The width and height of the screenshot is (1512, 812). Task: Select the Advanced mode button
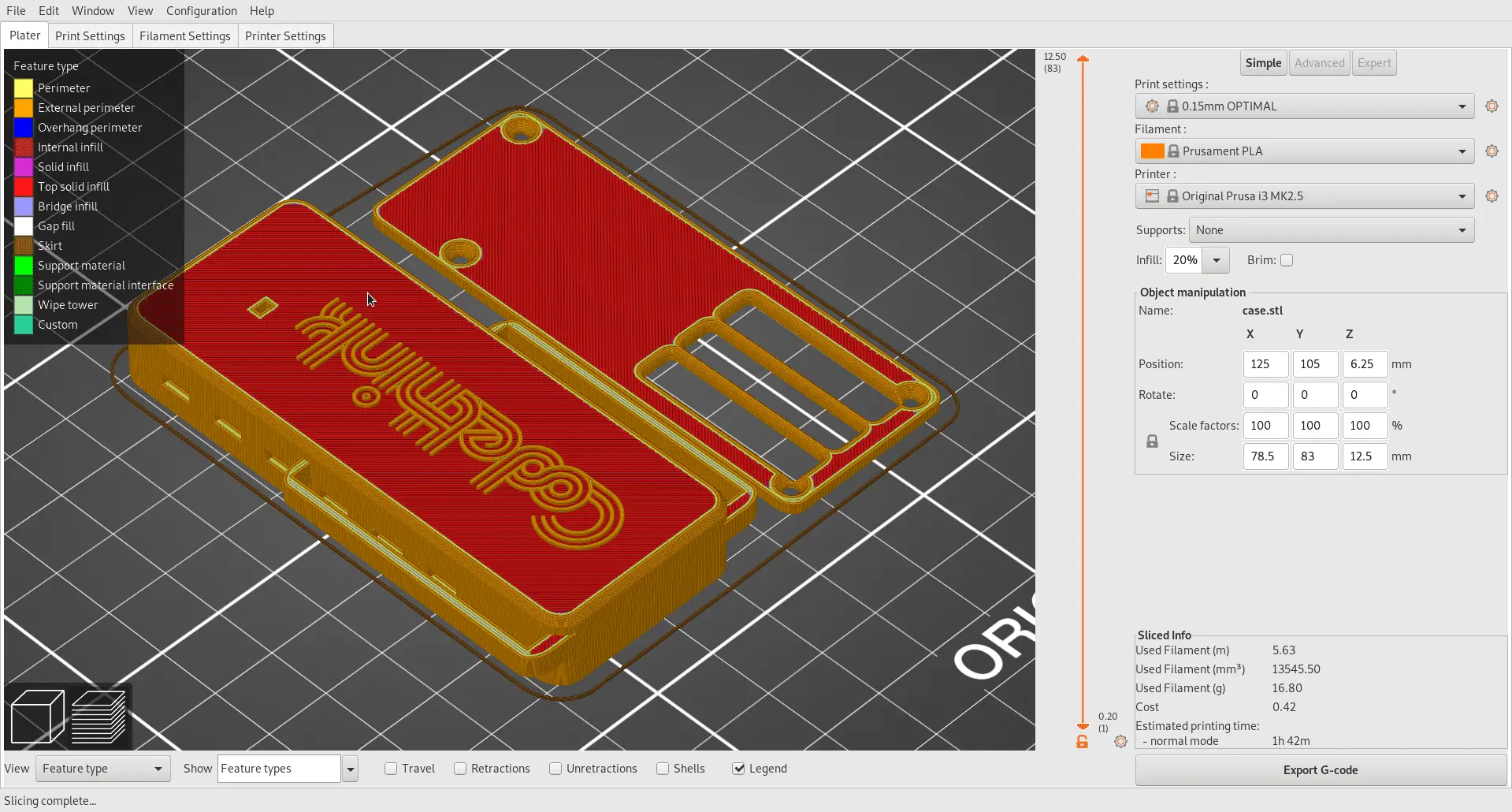coord(1320,63)
